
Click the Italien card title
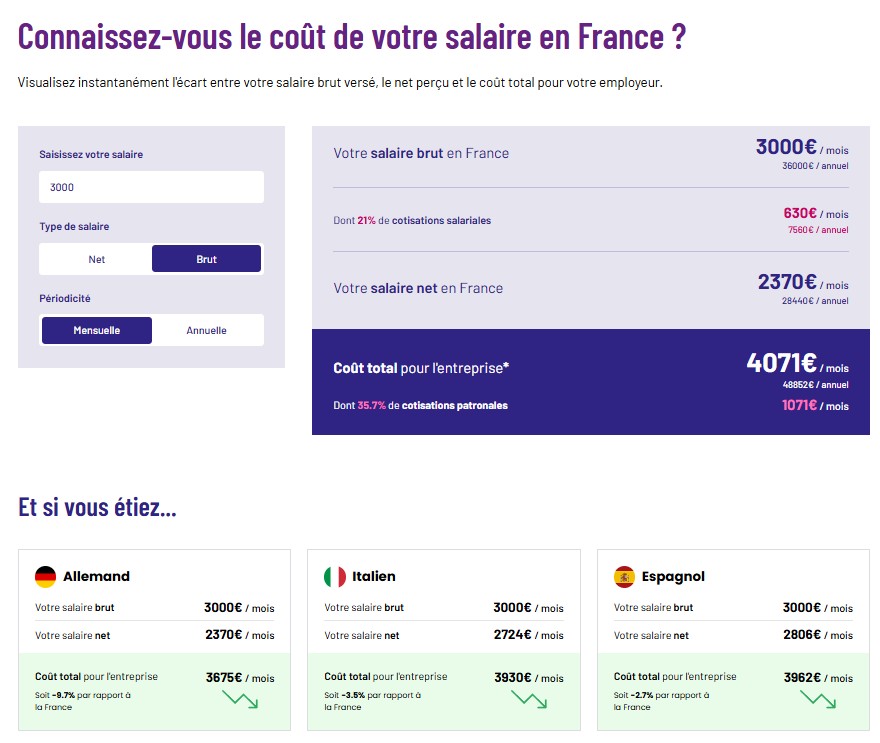[373, 577]
